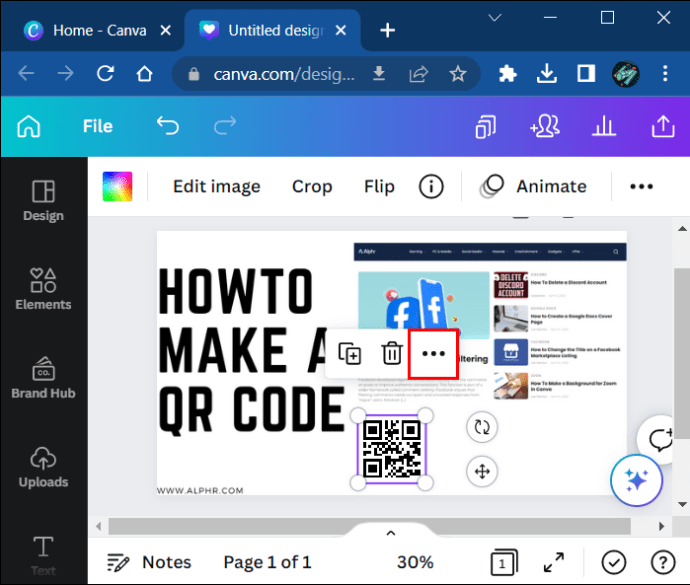This screenshot has height=585, width=690.
Task: Open the Magic assistant sparkle button
Action: coord(636,480)
